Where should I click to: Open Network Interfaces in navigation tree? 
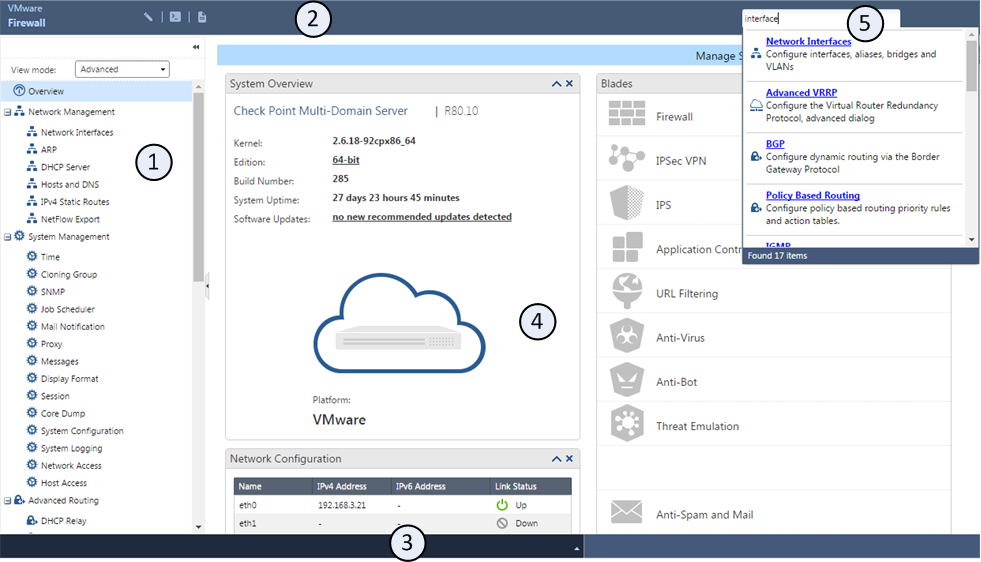click(x=77, y=133)
